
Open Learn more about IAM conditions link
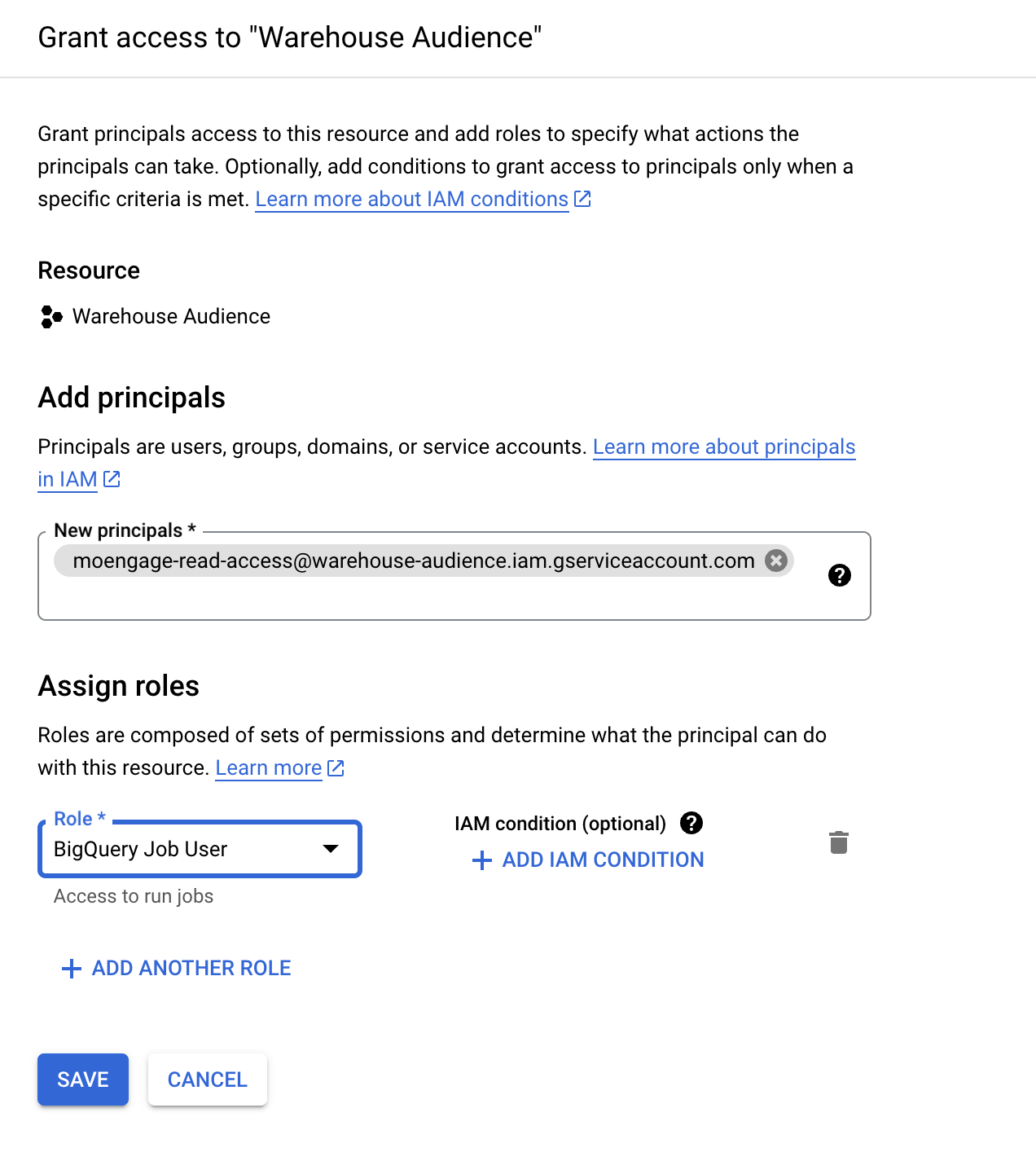point(411,200)
